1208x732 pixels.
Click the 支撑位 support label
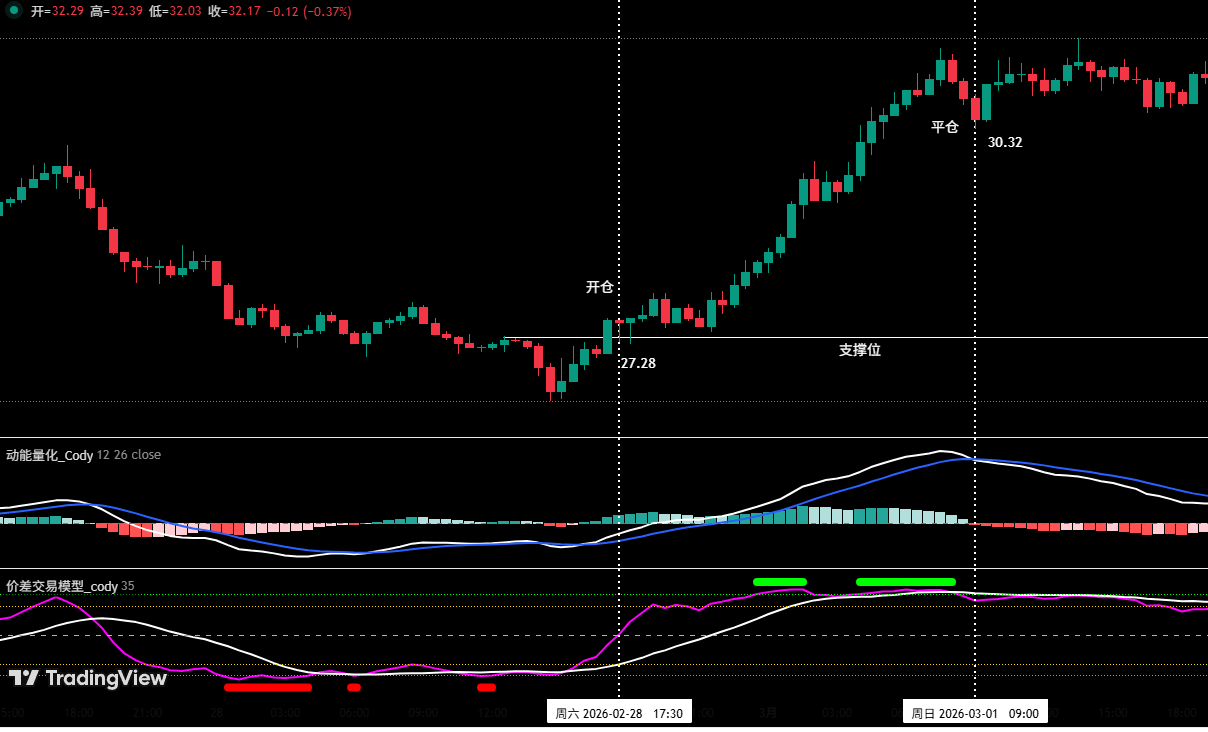tap(859, 350)
